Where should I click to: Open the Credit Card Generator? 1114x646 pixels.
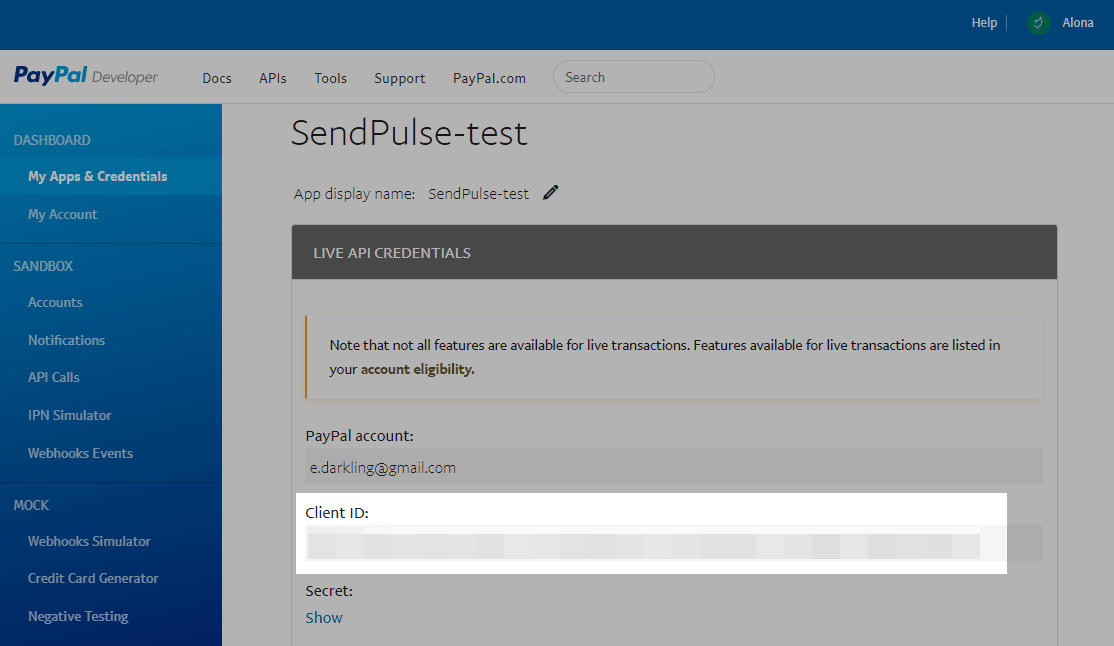click(x=93, y=578)
